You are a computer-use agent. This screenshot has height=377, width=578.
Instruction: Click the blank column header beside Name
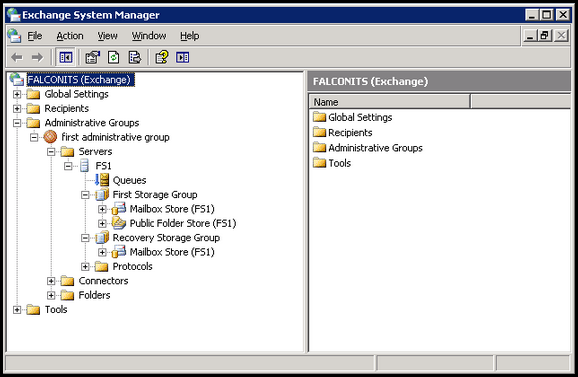(x=521, y=101)
